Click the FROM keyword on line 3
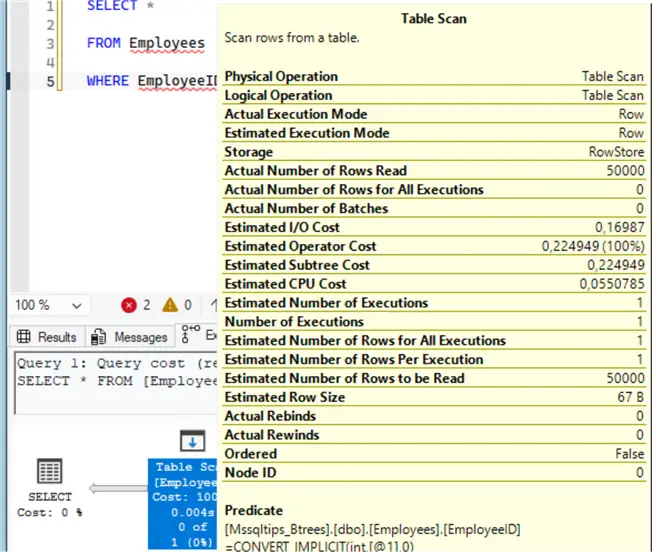The image size is (652, 552). click(x=104, y=43)
